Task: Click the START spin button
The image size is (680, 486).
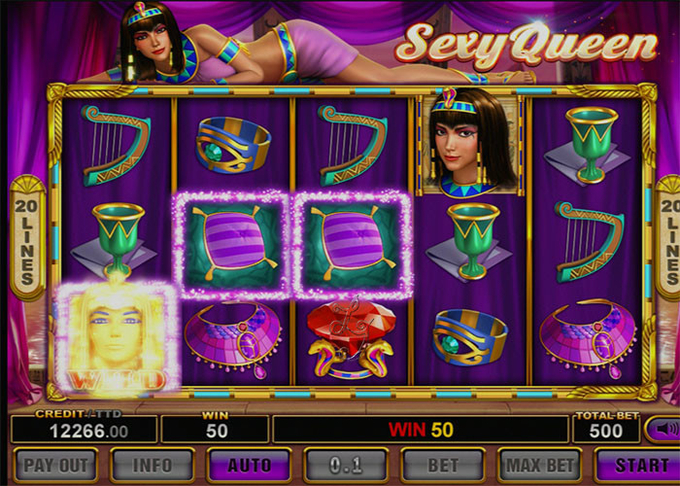Action: pos(638,466)
